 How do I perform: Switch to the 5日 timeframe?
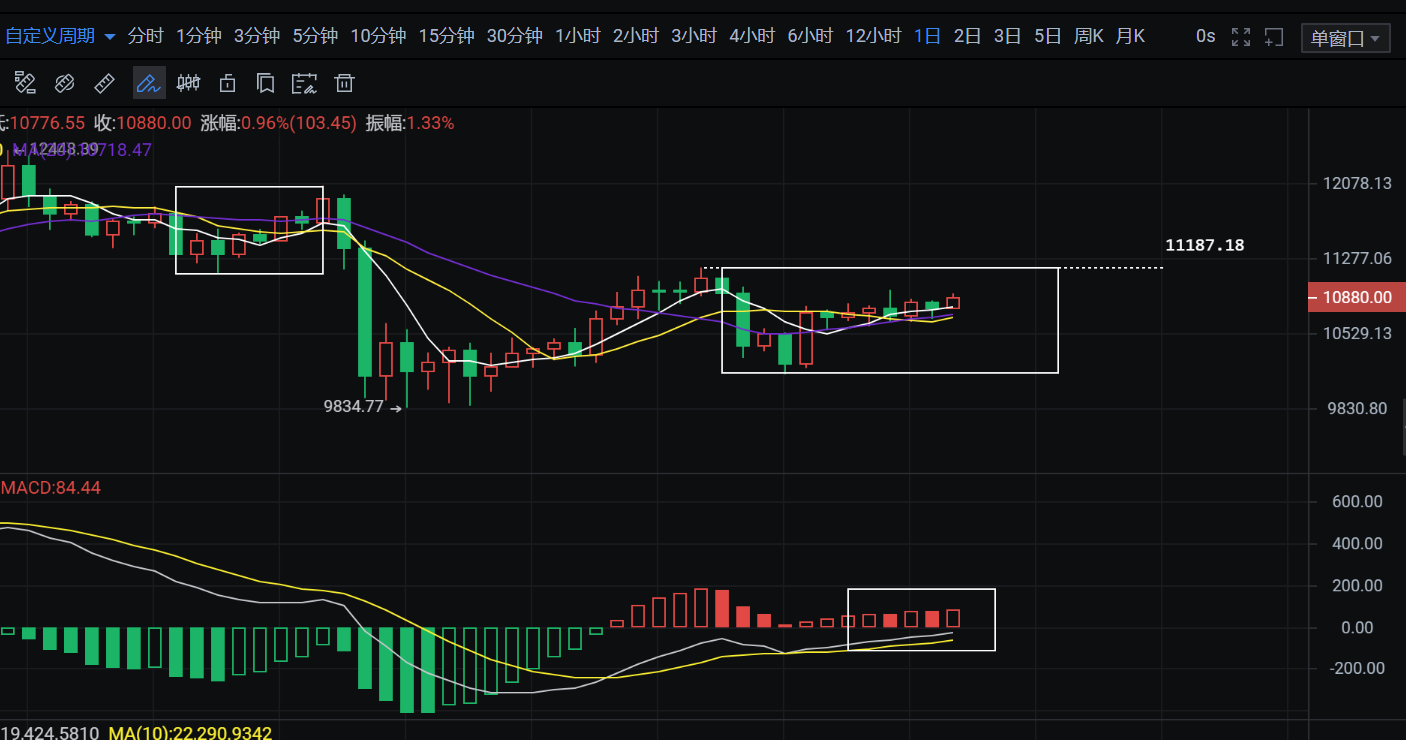[x=1047, y=36]
